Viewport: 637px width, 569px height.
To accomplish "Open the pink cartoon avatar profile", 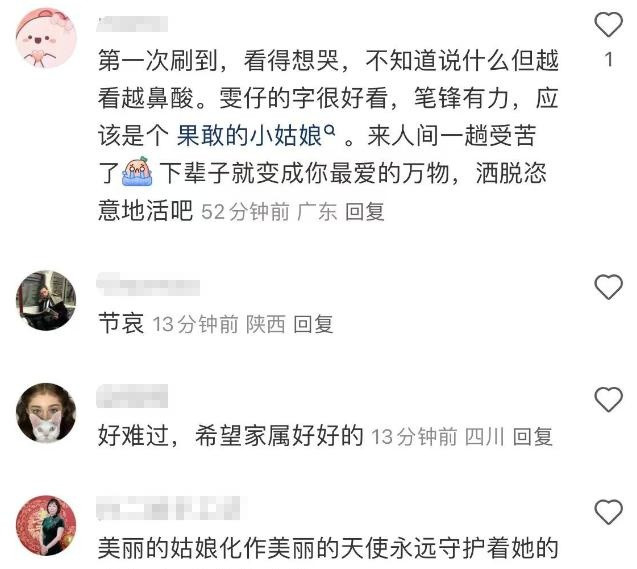I will (46, 38).
